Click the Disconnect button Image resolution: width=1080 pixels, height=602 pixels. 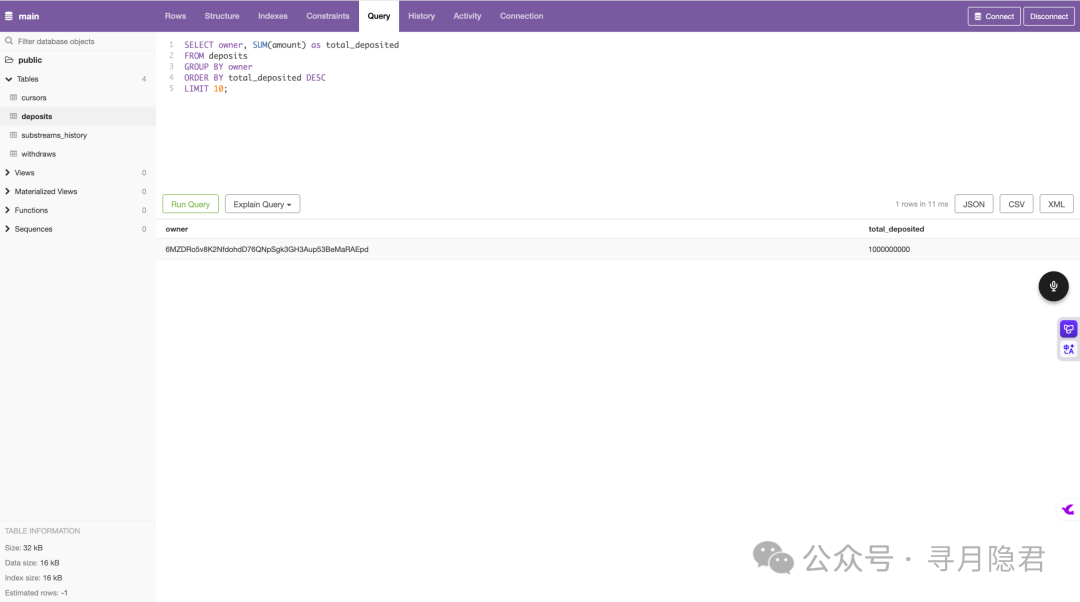[1048, 16]
